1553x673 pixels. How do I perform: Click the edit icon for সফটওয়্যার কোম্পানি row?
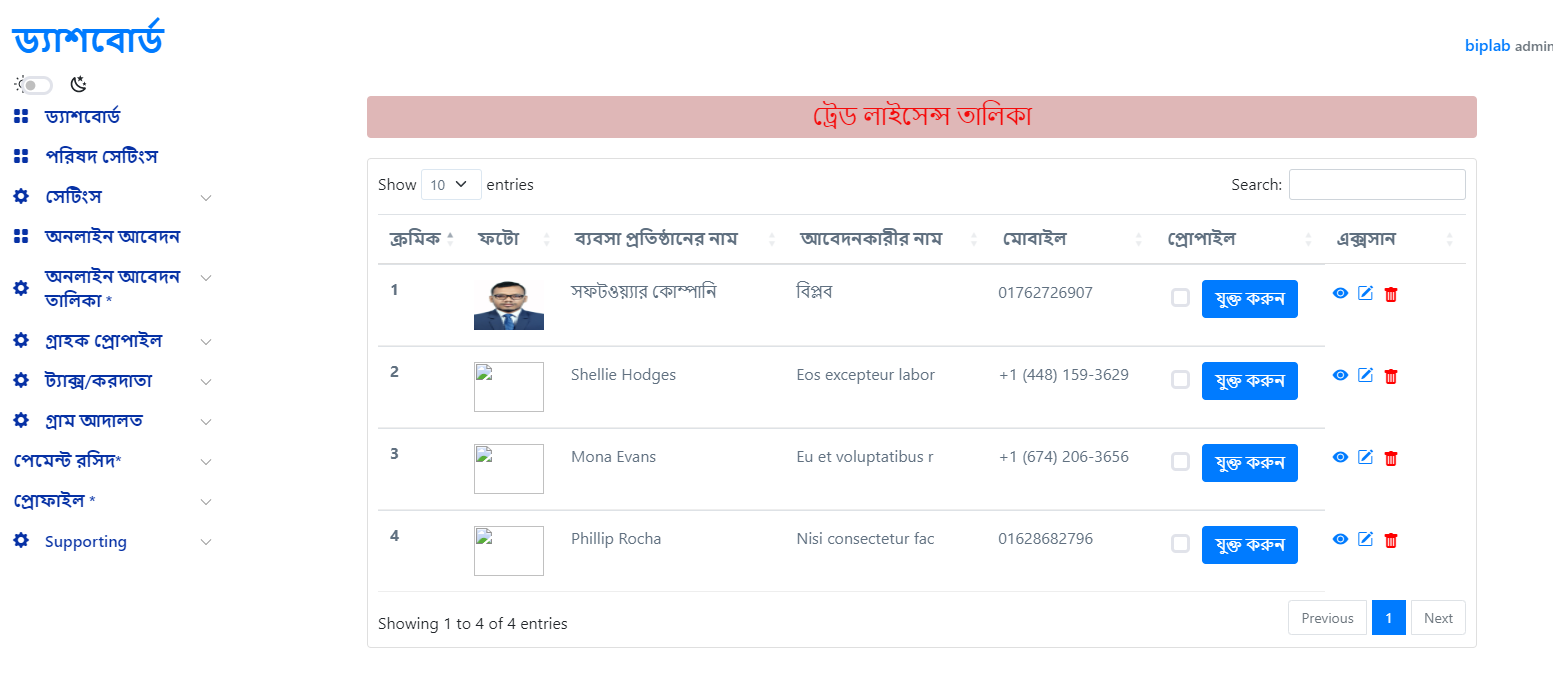[1365, 293]
